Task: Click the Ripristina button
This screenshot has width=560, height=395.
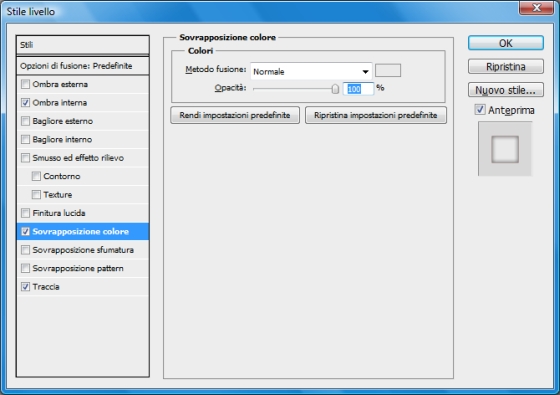Action: coord(506,67)
